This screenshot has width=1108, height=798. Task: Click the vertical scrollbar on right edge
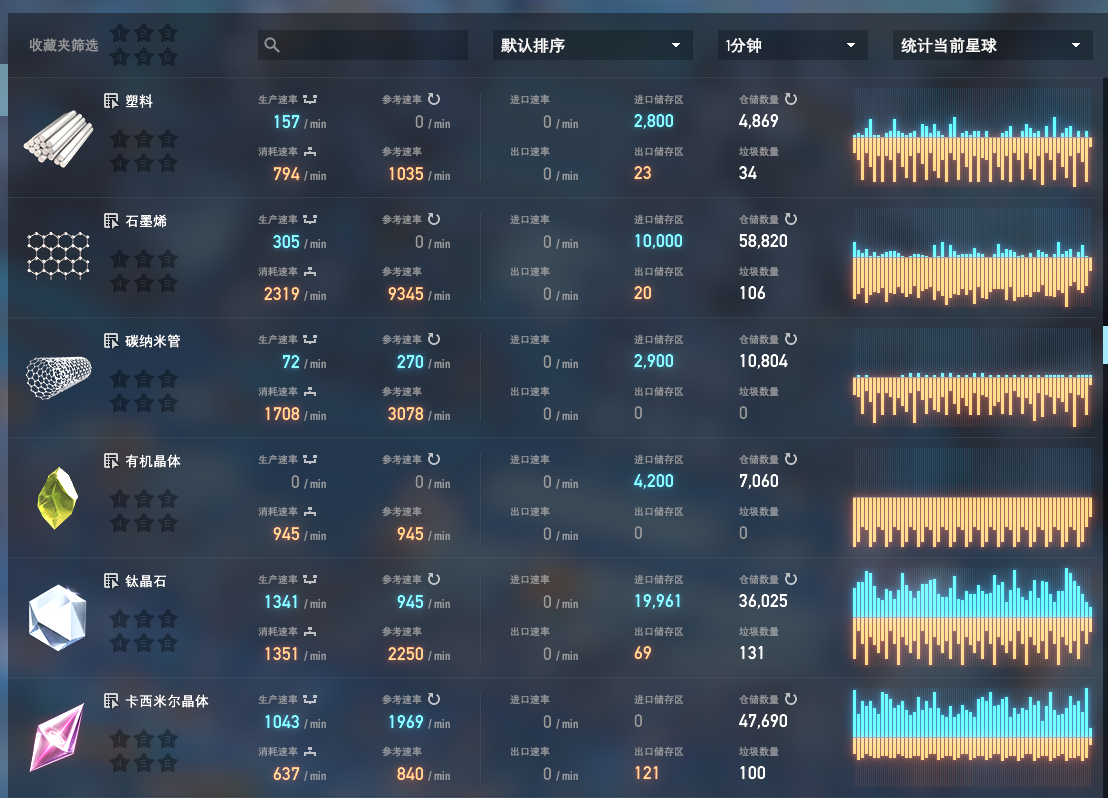pyautogui.click(x=1105, y=344)
